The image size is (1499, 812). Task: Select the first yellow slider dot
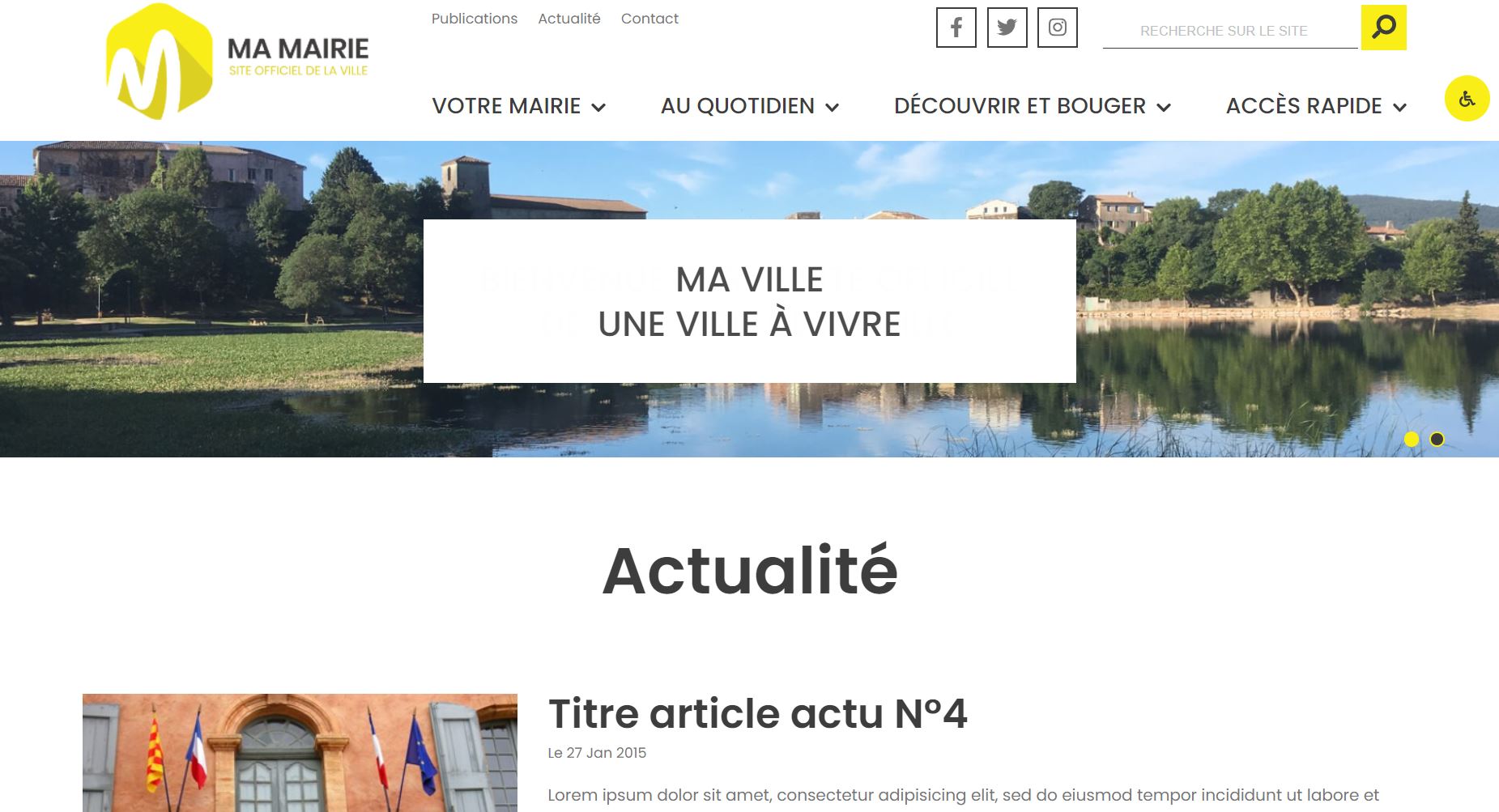pyautogui.click(x=1412, y=439)
